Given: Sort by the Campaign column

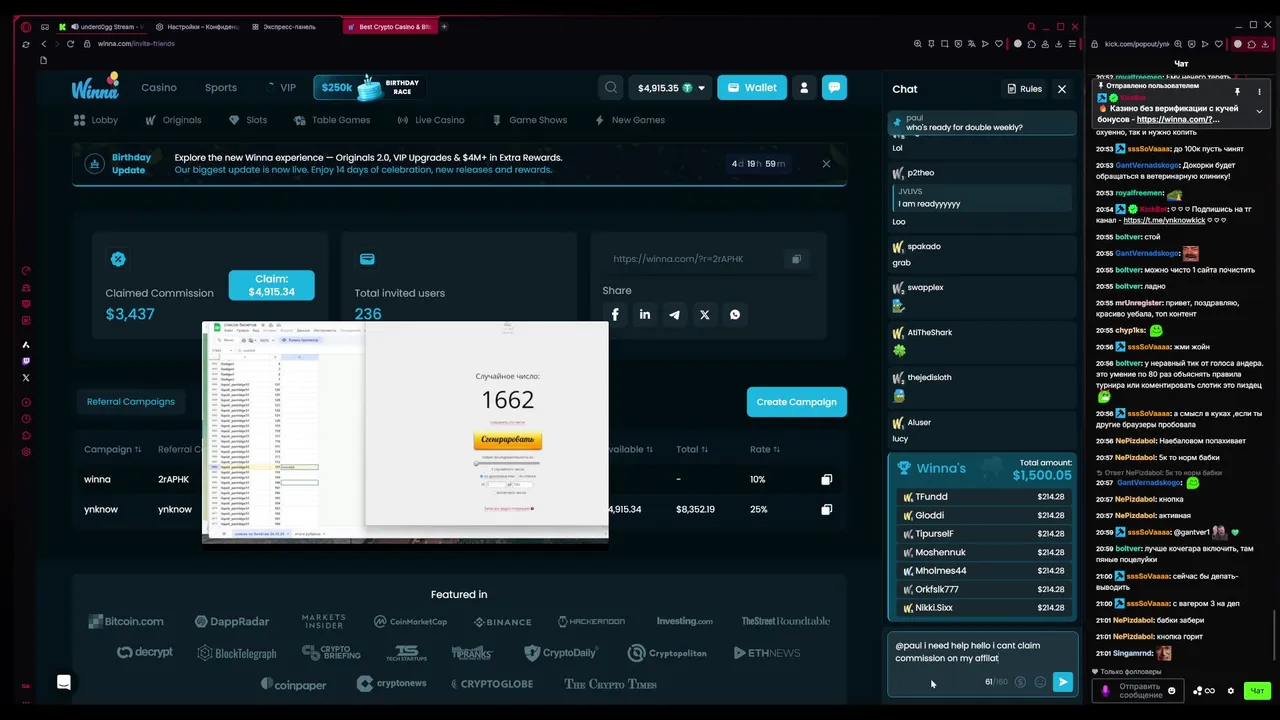Looking at the screenshot, I should click(112, 450).
